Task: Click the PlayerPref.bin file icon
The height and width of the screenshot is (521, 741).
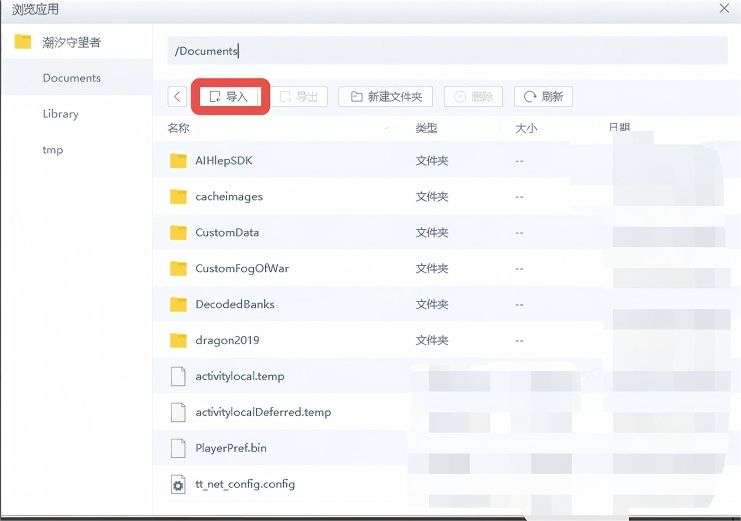Action: (x=178, y=448)
